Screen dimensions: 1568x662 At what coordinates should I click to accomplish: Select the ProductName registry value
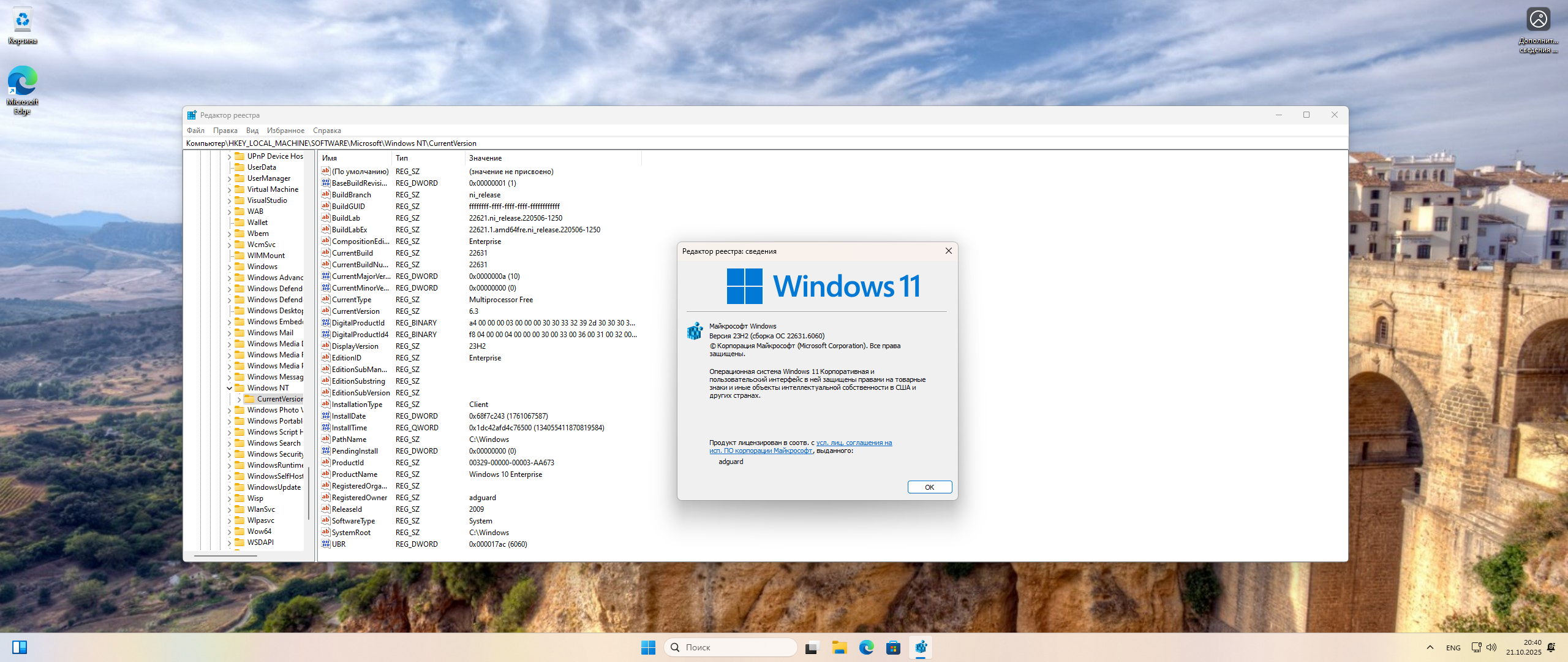(x=354, y=474)
